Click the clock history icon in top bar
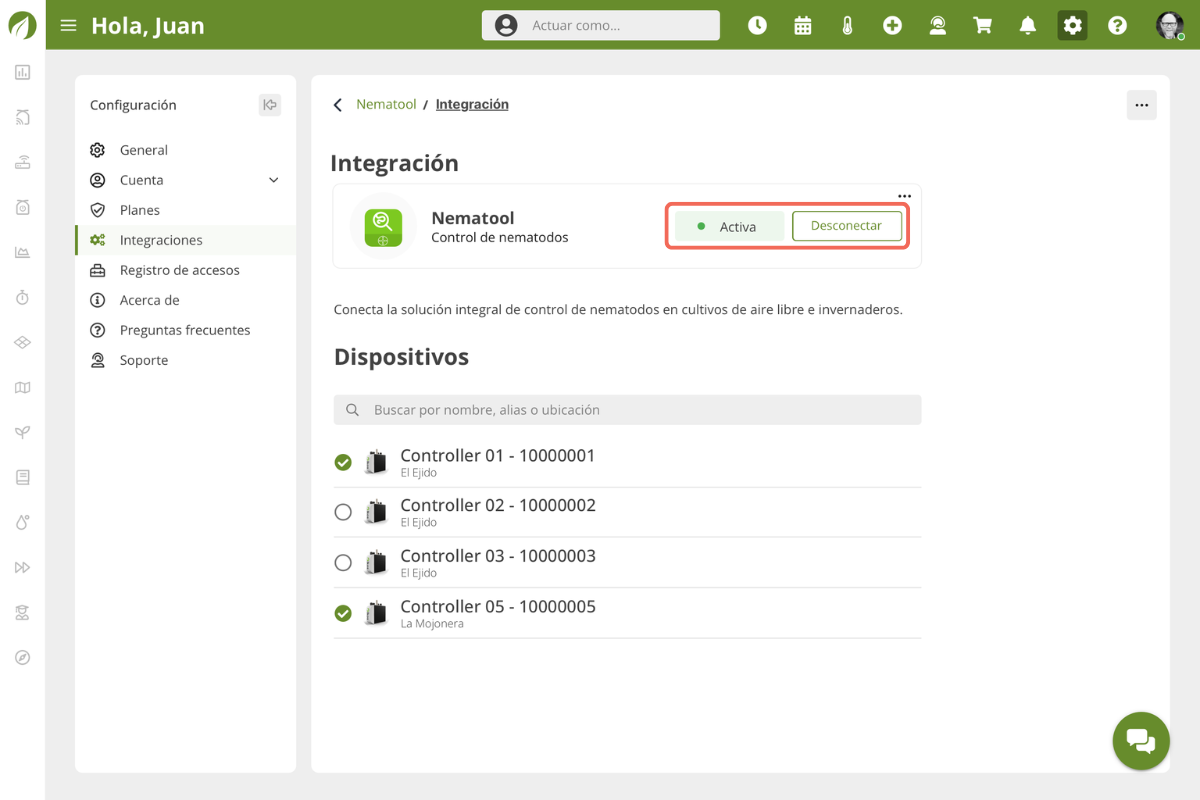 point(757,26)
